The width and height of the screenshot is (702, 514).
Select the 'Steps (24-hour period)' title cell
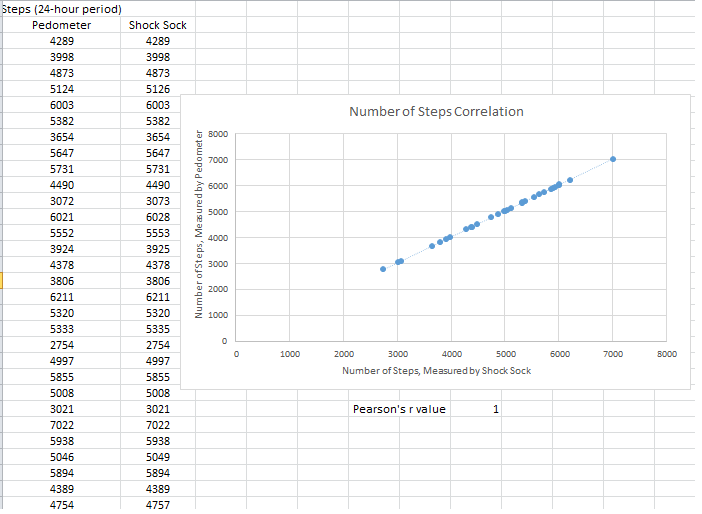point(62,9)
